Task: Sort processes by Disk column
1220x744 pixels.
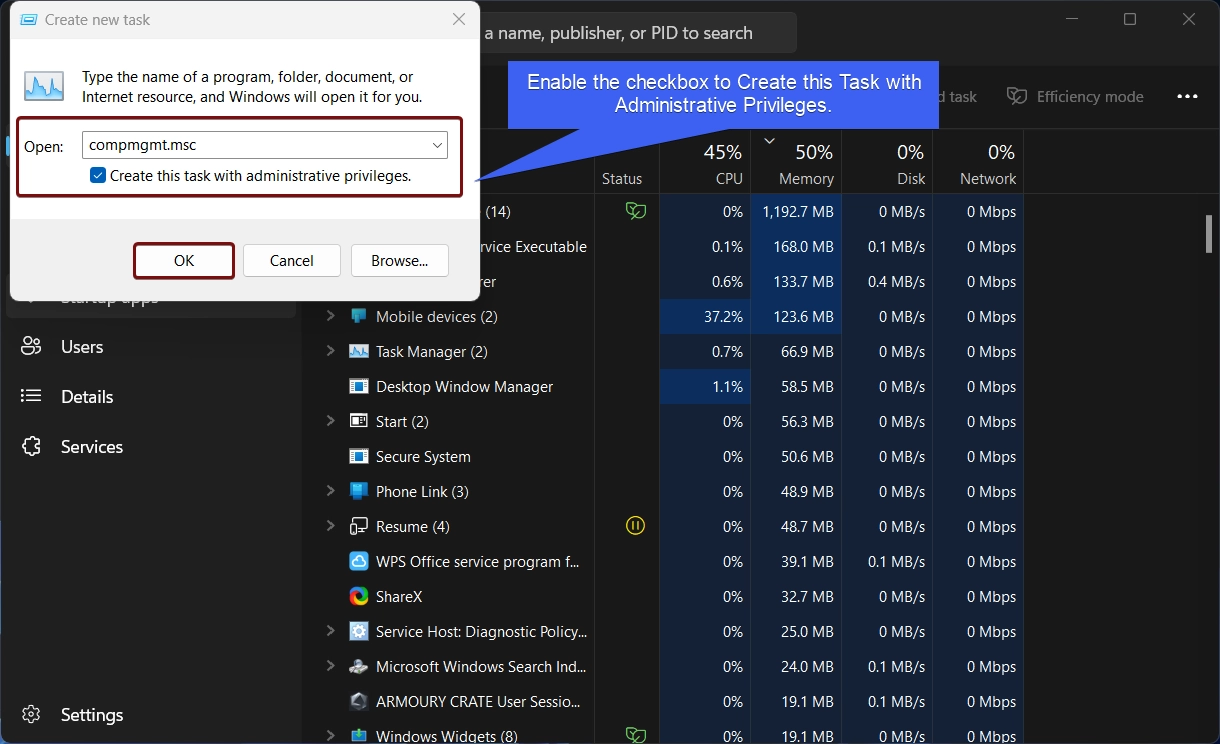Action: click(x=887, y=162)
